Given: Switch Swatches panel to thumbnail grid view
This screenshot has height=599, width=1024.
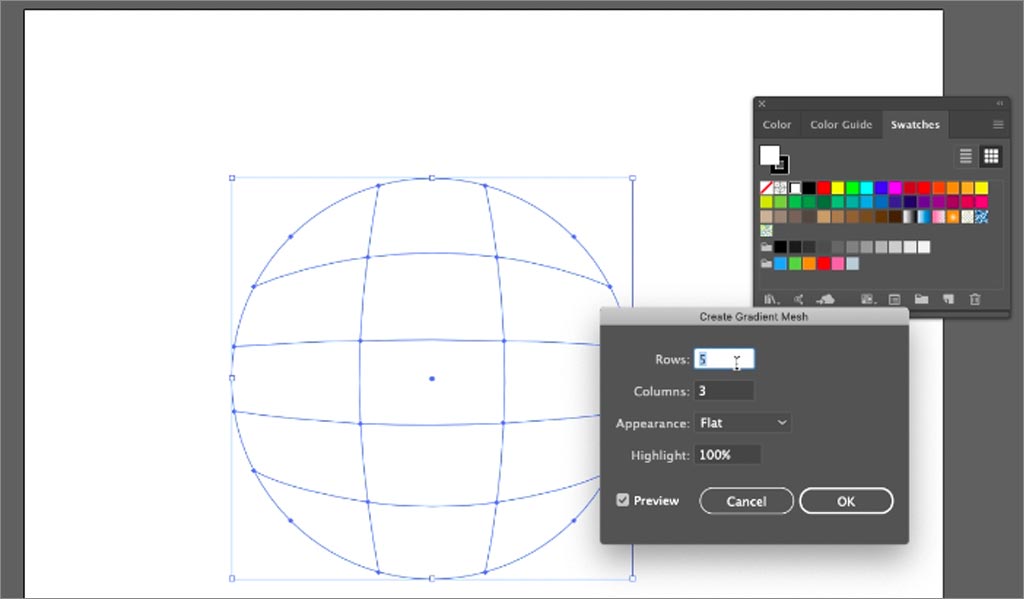Looking at the screenshot, I should (x=991, y=156).
